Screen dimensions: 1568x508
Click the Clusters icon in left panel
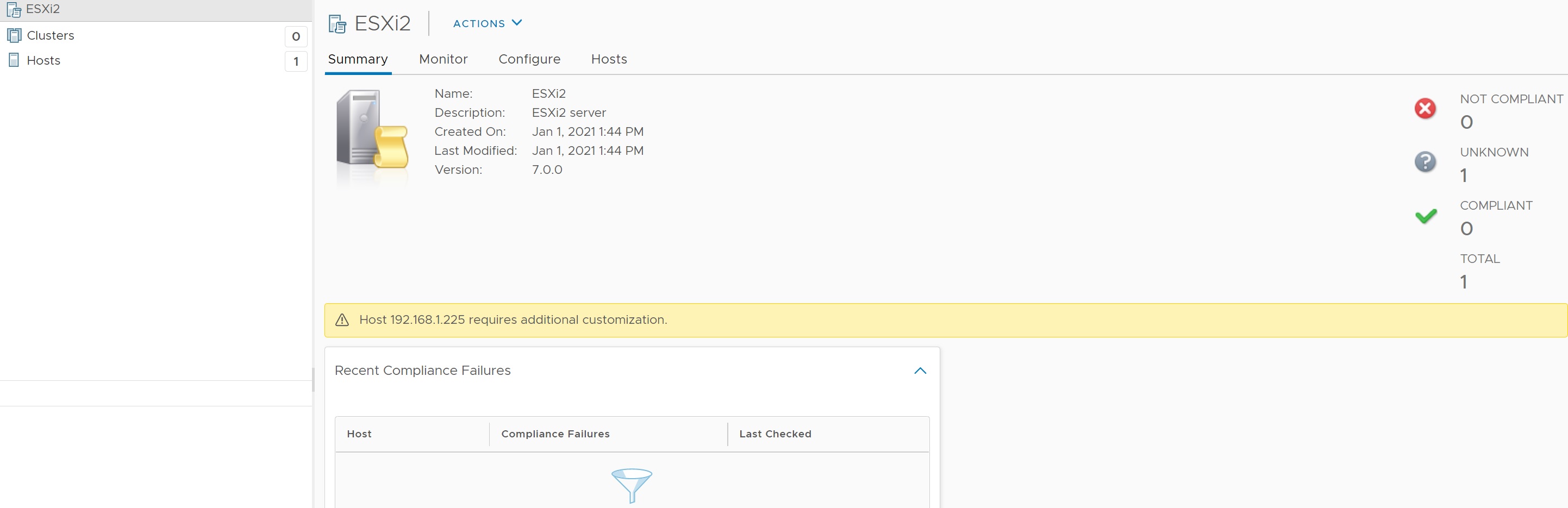[14, 35]
